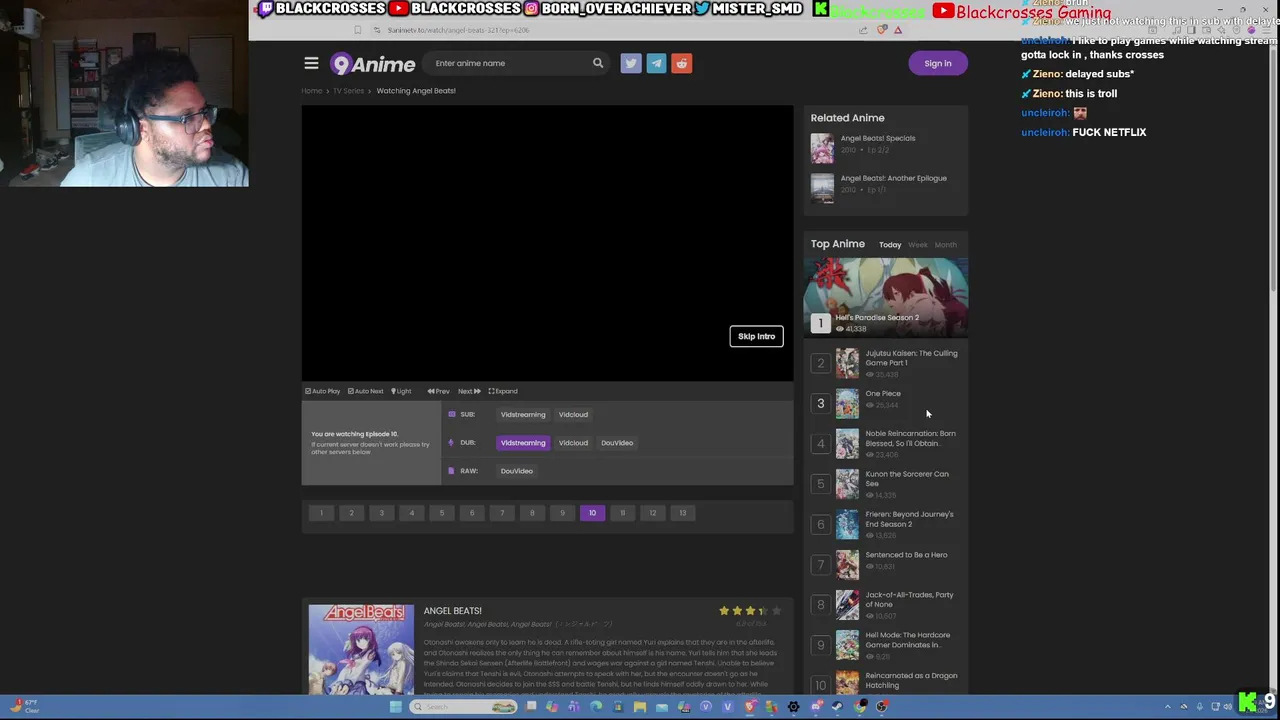
Task: Click the search magnifier icon
Action: click(x=598, y=63)
